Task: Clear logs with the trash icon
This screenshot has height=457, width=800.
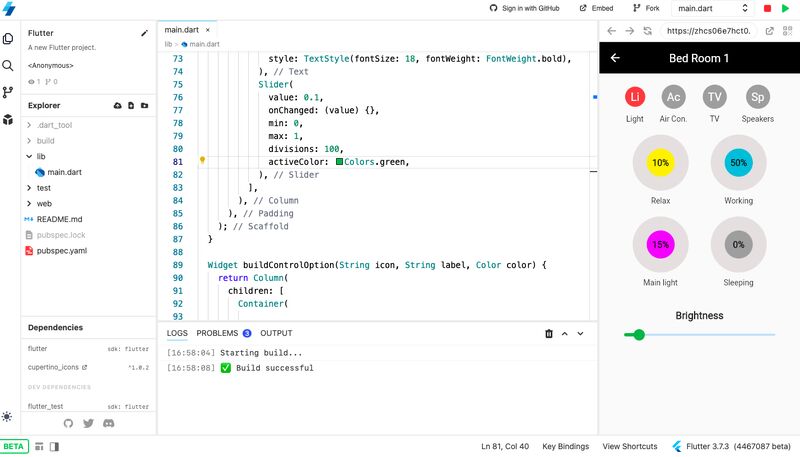Action: 548,333
